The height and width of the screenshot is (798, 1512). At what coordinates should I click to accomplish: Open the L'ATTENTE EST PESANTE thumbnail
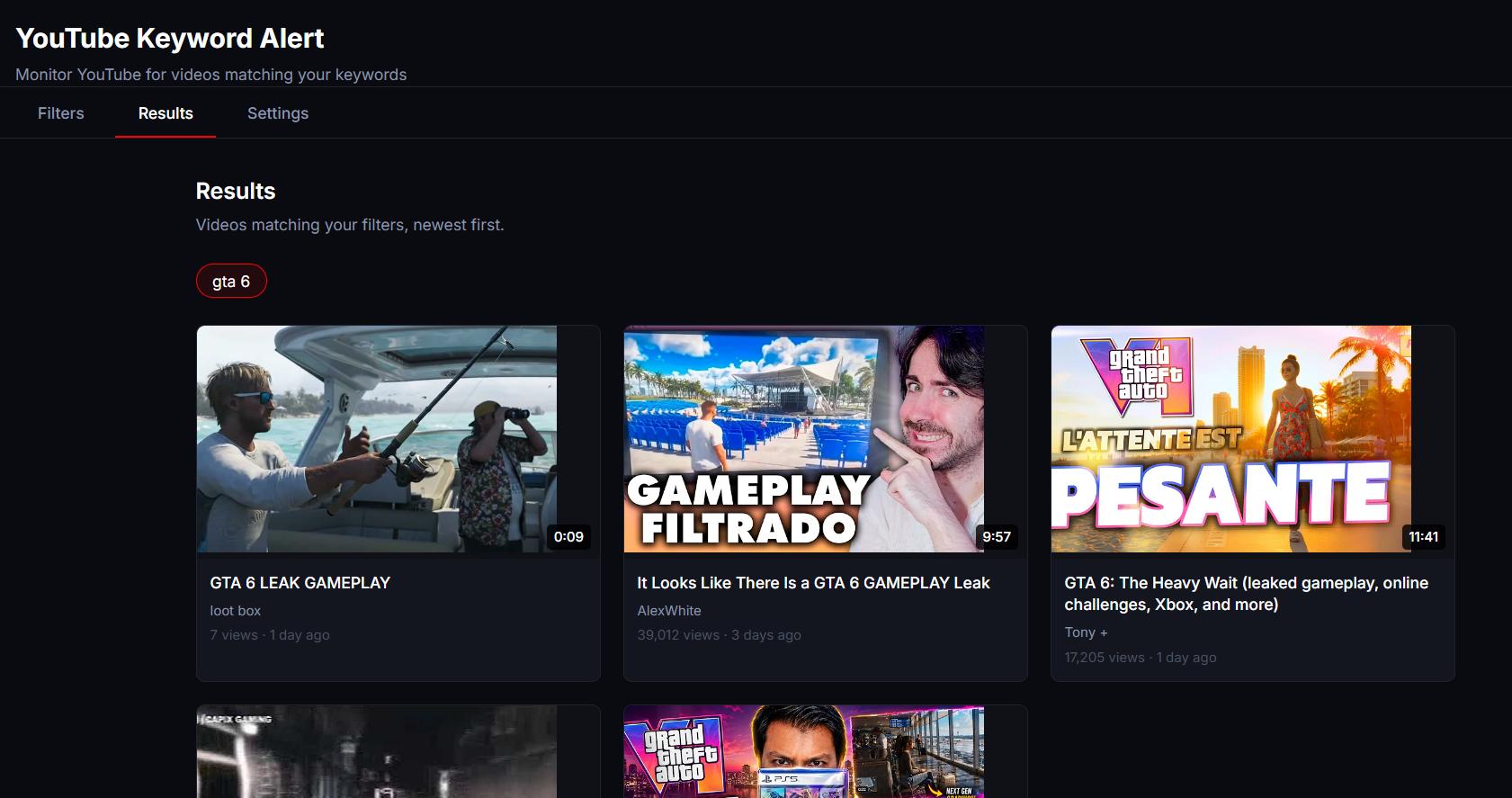tap(1231, 439)
